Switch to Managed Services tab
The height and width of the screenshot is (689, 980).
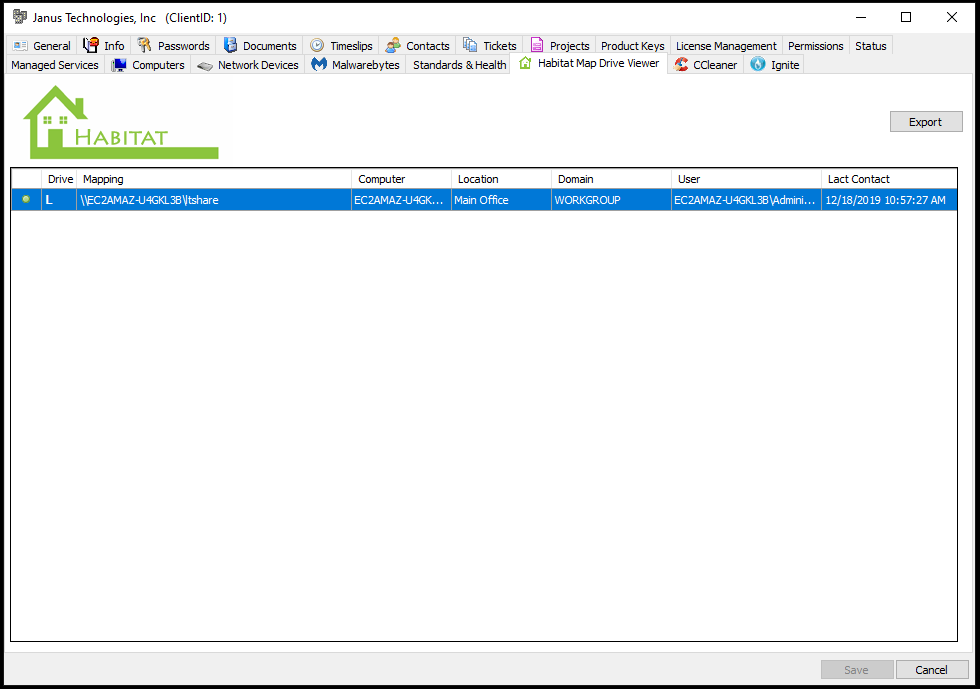coord(55,65)
